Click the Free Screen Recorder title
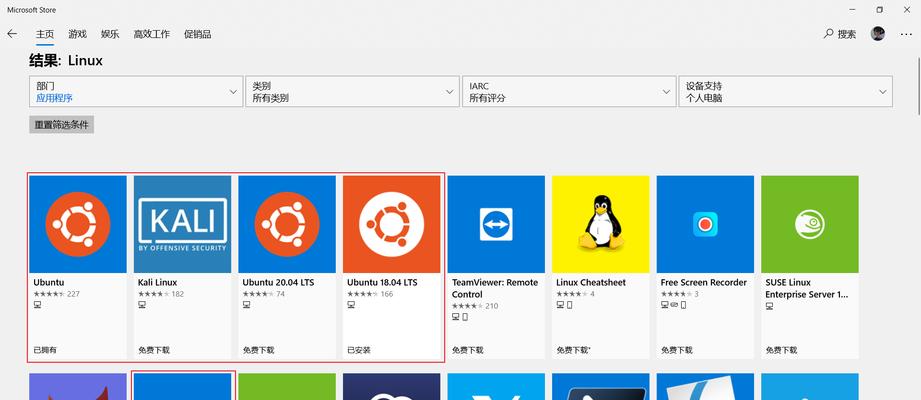The height and width of the screenshot is (400, 921). (704, 283)
